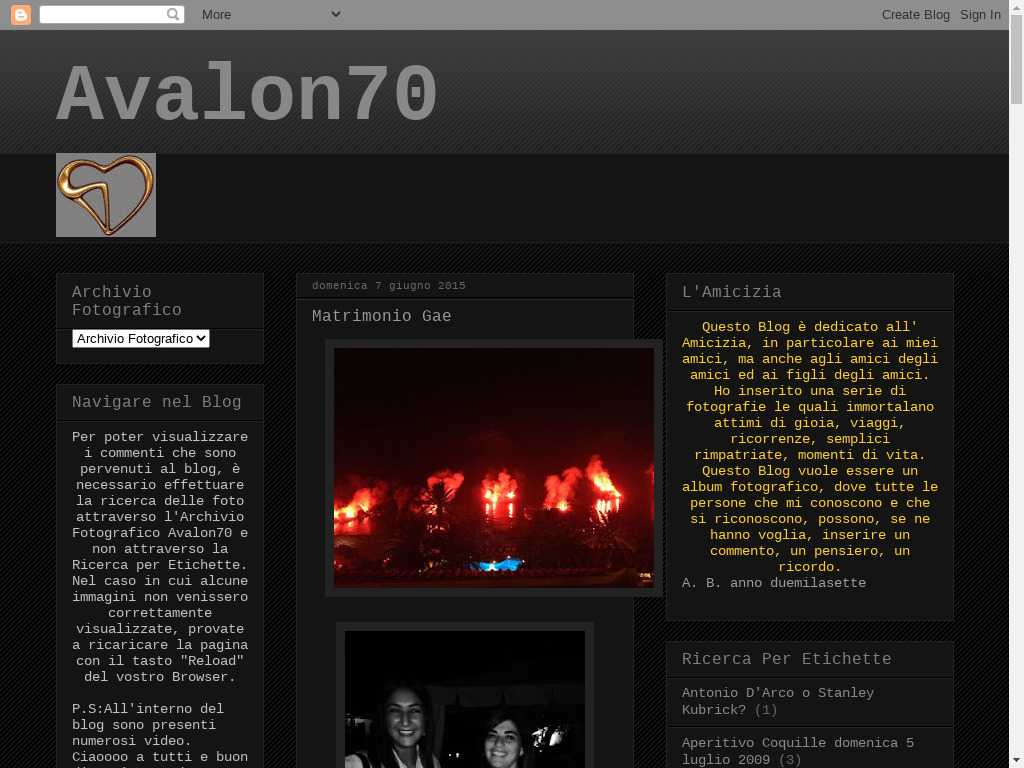Click the text A. B. anno duemilasette
The image size is (1024, 768).
pyautogui.click(x=774, y=583)
